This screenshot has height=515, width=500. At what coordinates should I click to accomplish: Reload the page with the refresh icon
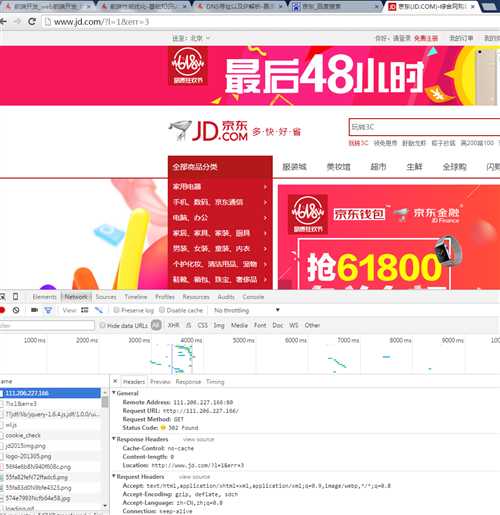[32, 22]
